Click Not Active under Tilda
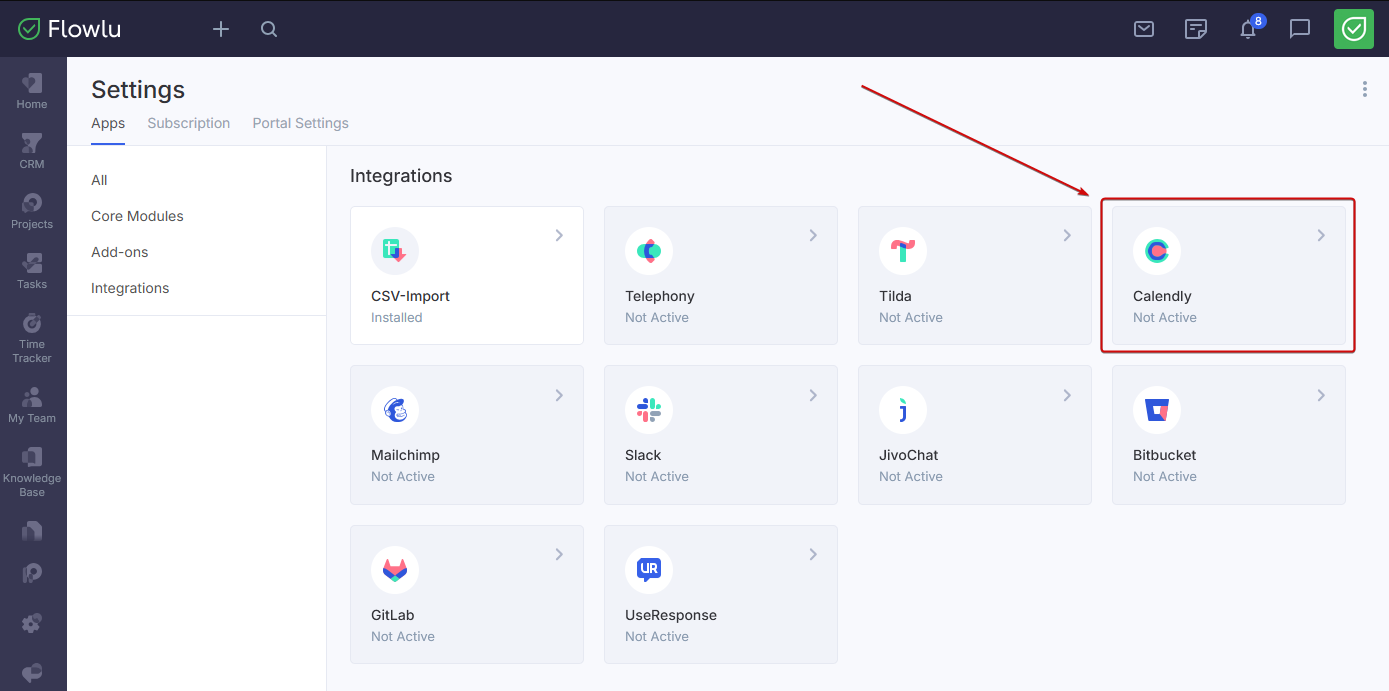 [911, 317]
